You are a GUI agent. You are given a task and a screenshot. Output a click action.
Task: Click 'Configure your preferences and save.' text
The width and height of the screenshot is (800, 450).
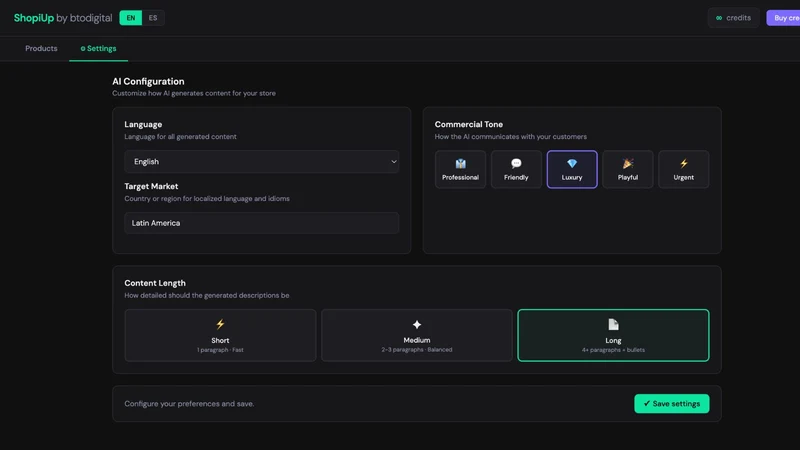pyautogui.click(x=189, y=404)
